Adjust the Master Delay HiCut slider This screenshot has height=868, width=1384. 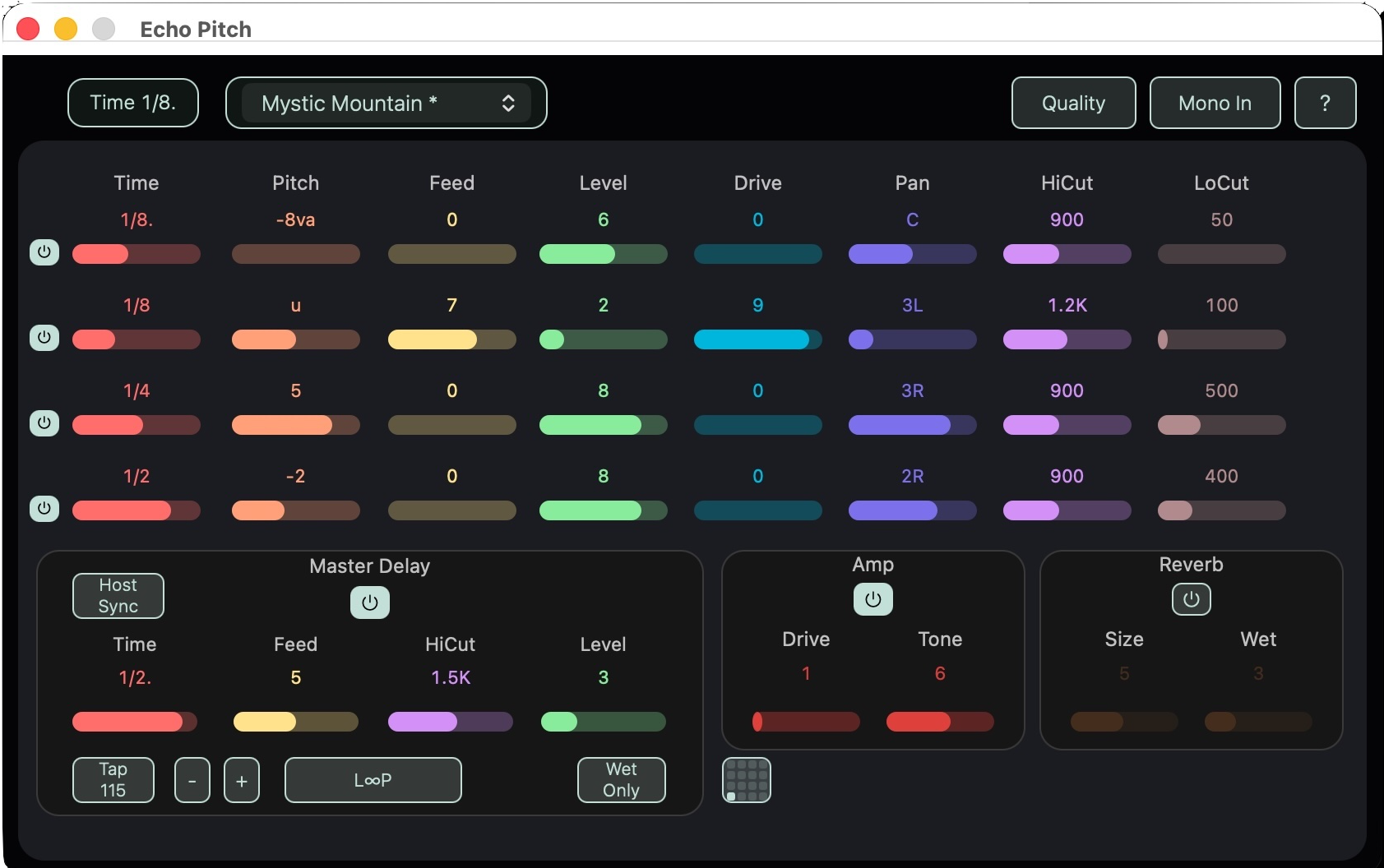click(x=451, y=722)
